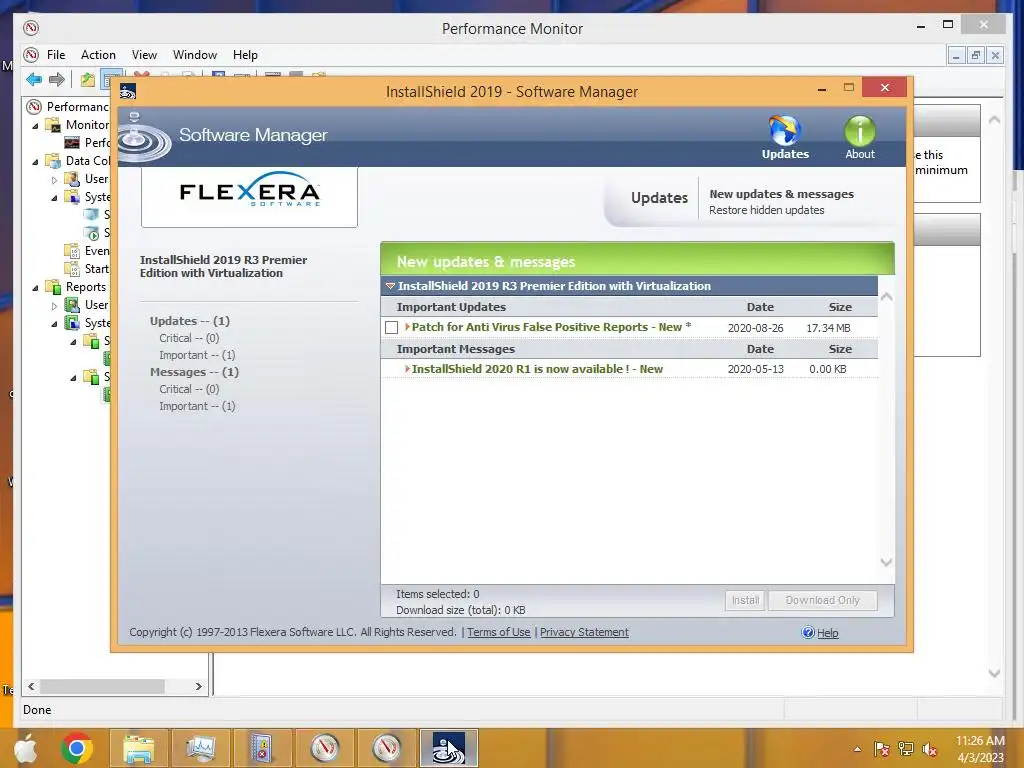Select the Data Collector Sets folder icon
1024x768 pixels.
[x=53, y=161]
